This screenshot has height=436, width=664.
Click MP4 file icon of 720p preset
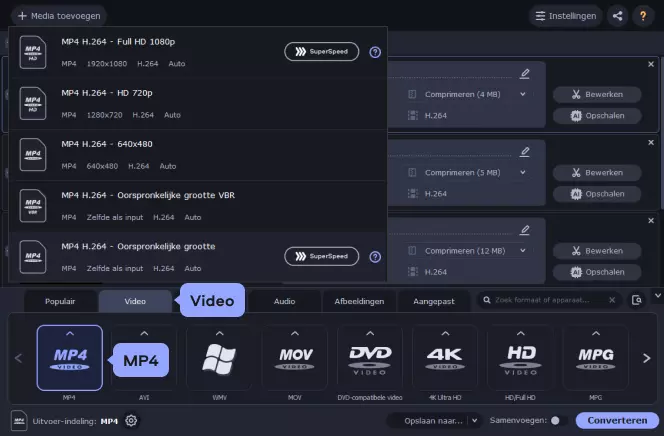33,104
